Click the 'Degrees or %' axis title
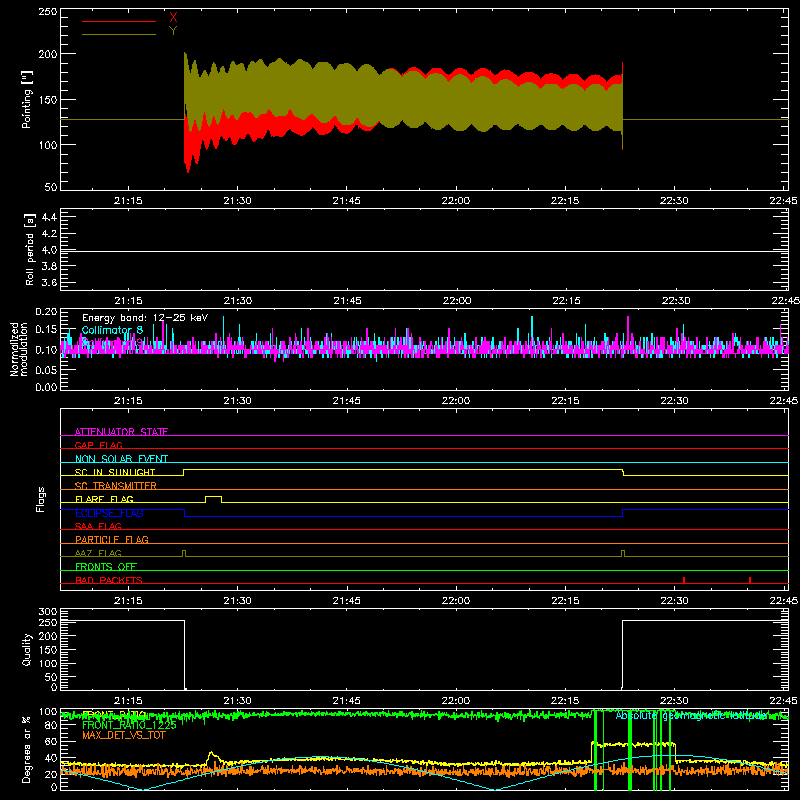 (x=27, y=749)
